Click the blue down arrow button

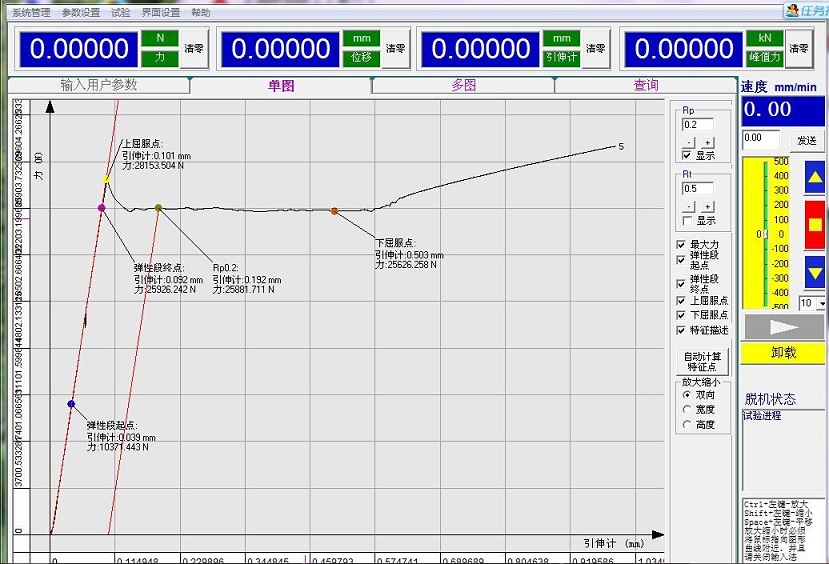tap(815, 272)
